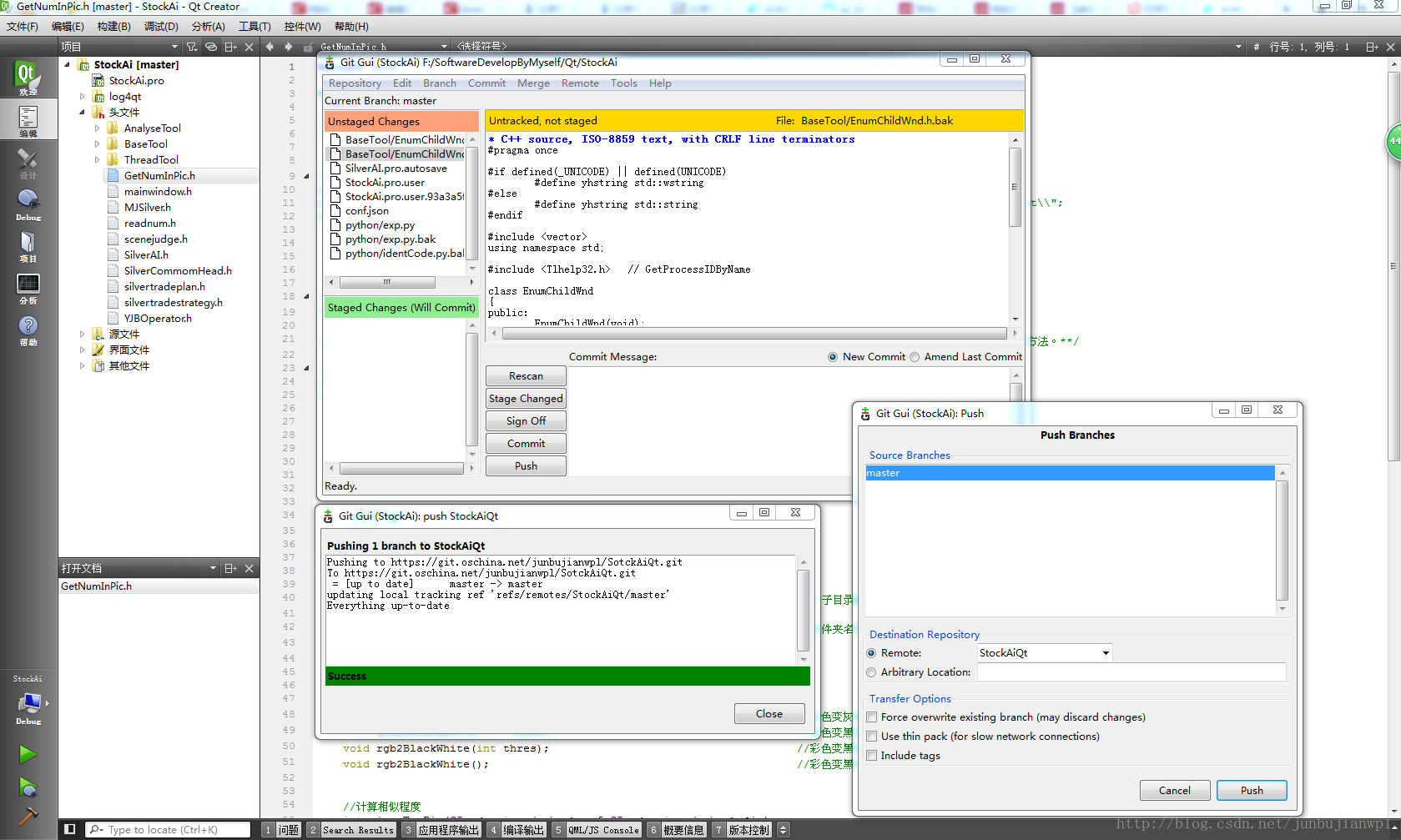Click the Commit button in Git Gui
Viewport: 1401px width, 840px height.
point(526,444)
